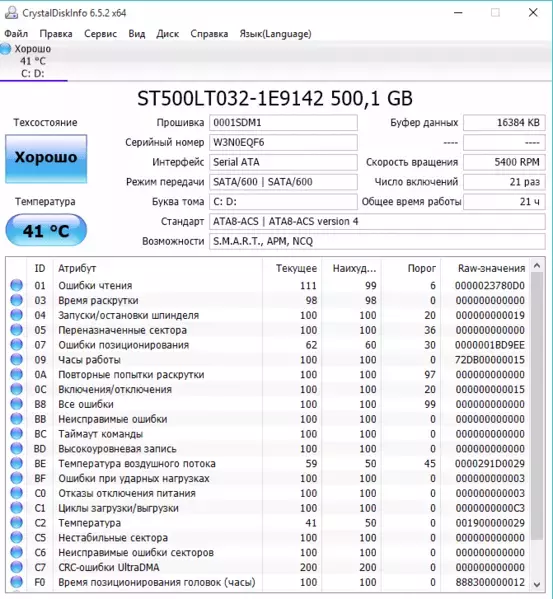The width and height of the screenshot is (553, 599).
Task: Click the power-on count field 21 раз
Action: click(x=504, y=182)
